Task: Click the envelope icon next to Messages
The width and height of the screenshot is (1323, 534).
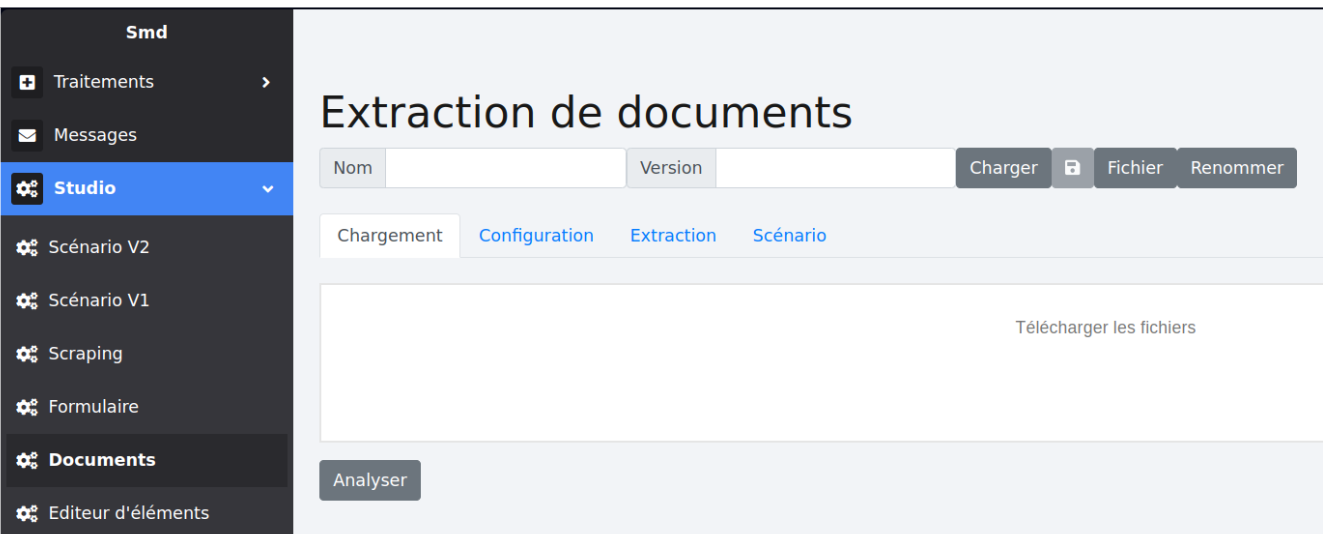Action: 27,135
